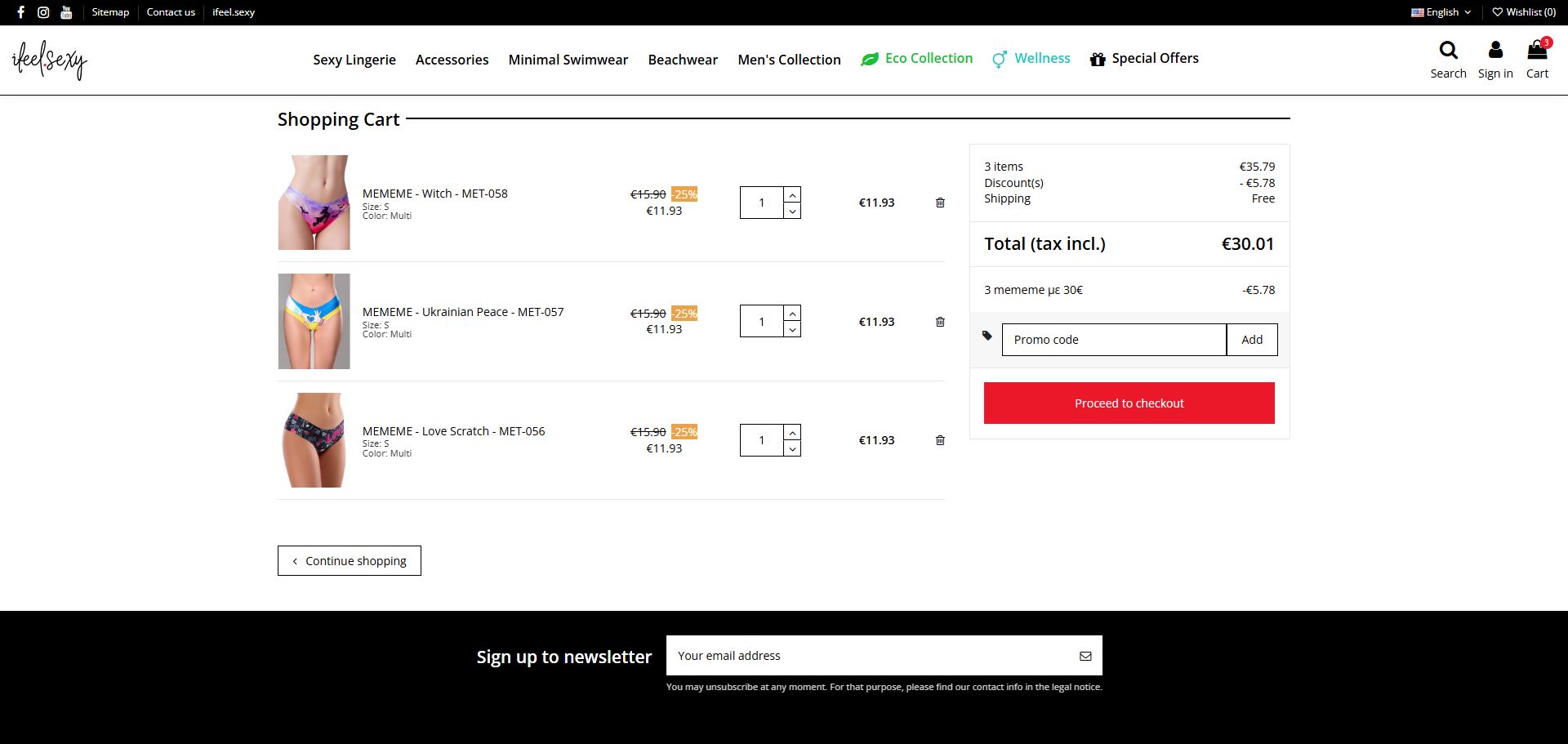The width and height of the screenshot is (1568, 744).
Task: Open the YouTube icon link
Action: 66,12
